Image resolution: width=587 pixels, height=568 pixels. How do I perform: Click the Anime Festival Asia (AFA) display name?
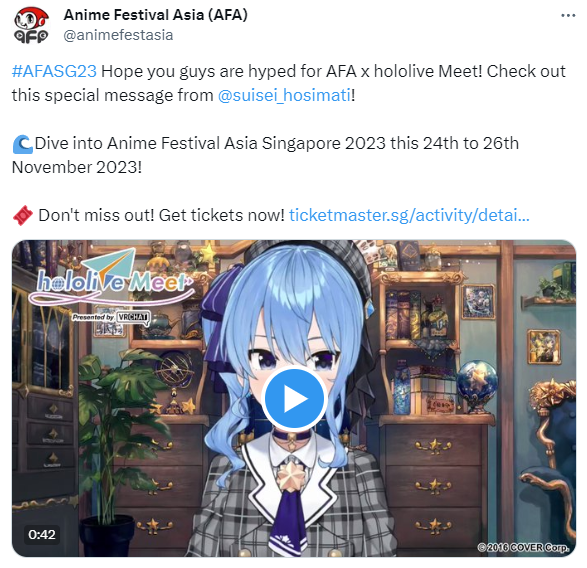point(156,15)
